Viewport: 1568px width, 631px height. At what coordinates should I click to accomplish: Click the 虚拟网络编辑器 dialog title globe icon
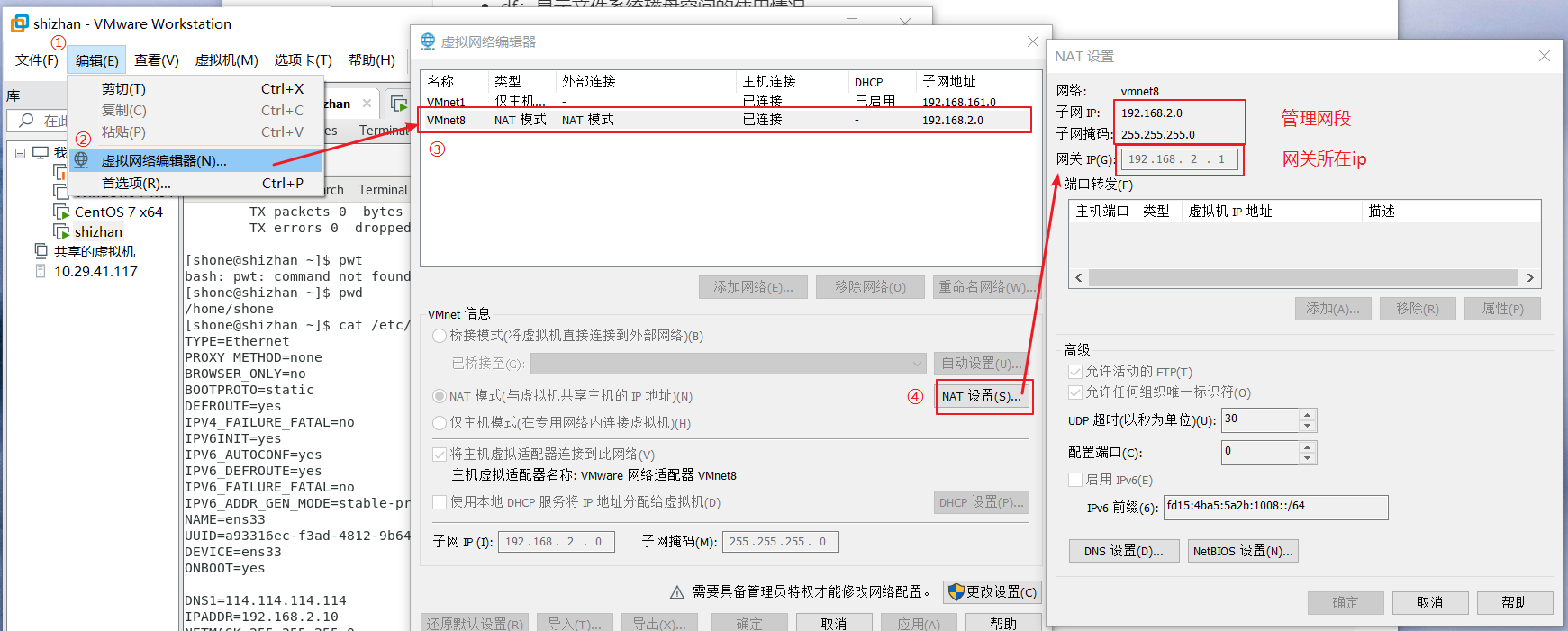point(428,41)
